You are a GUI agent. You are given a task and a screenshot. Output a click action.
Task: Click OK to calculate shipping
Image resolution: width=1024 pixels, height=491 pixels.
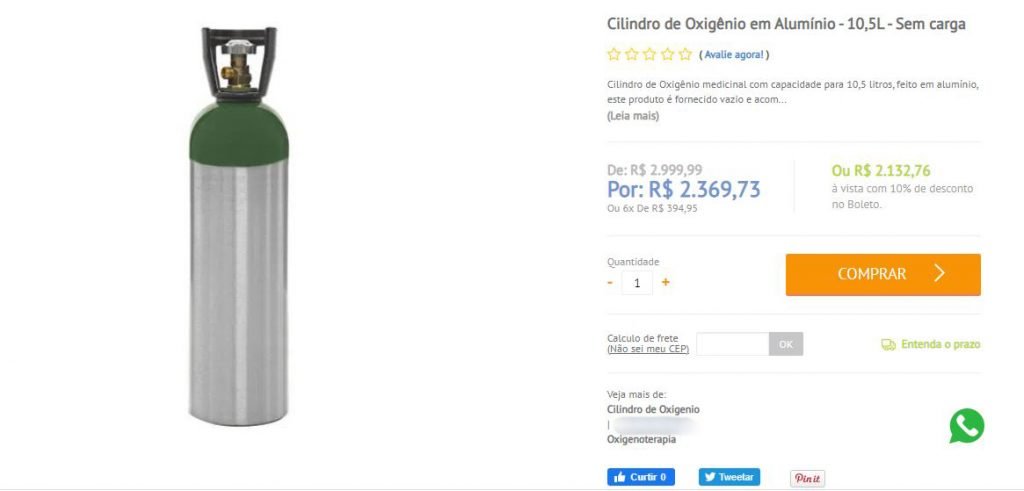click(x=786, y=344)
